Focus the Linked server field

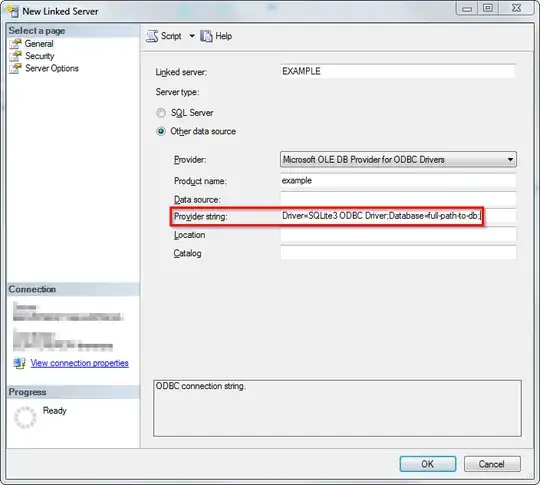click(x=398, y=71)
